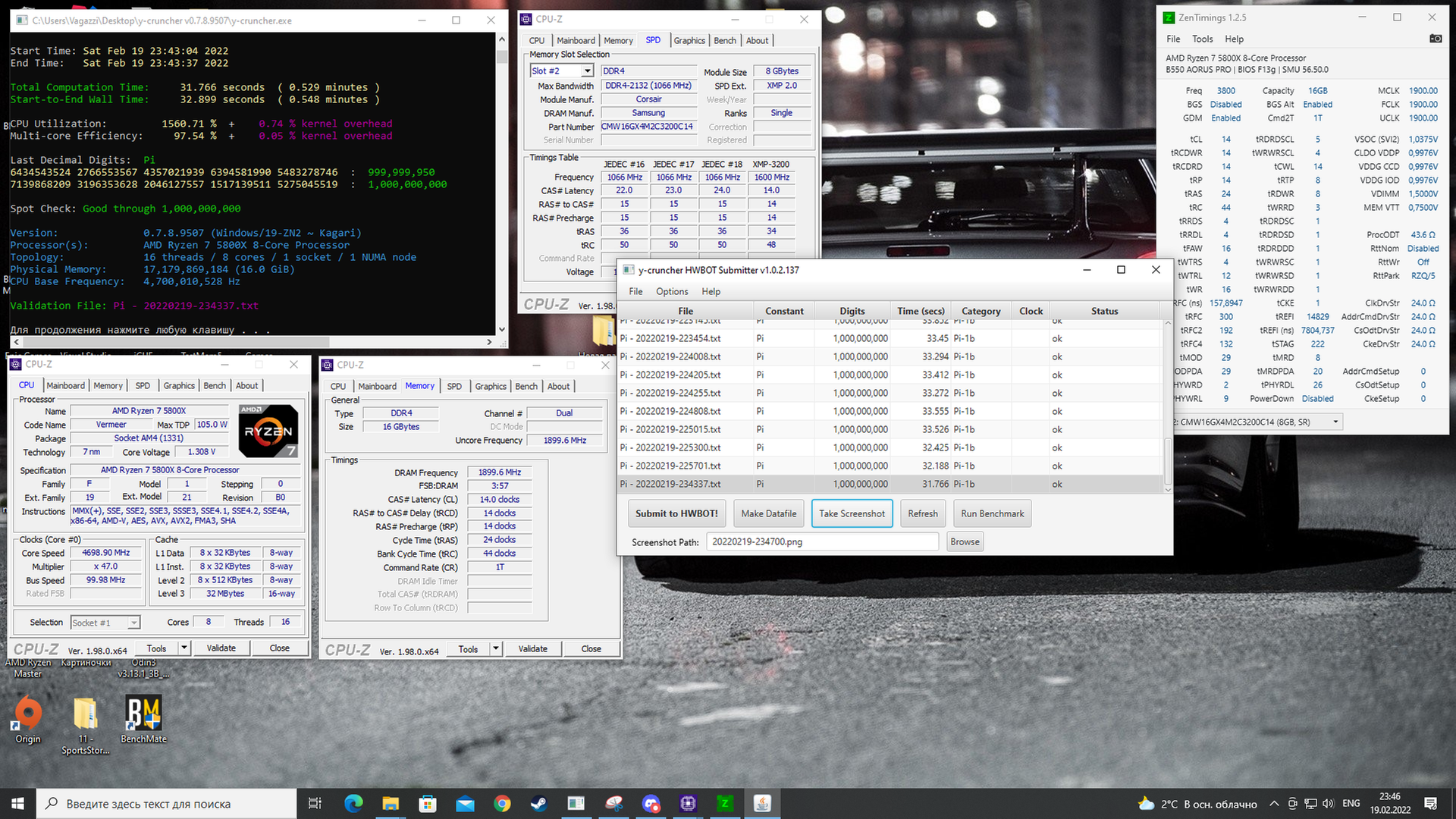Click the Make Datafile button
The image size is (1456, 819).
tap(769, 513)
